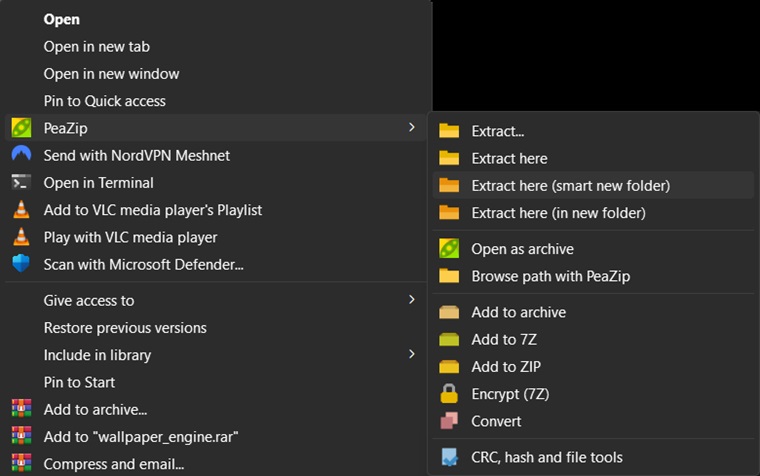Expand the PeaZip submenu arrow

(x=412, y=127)
